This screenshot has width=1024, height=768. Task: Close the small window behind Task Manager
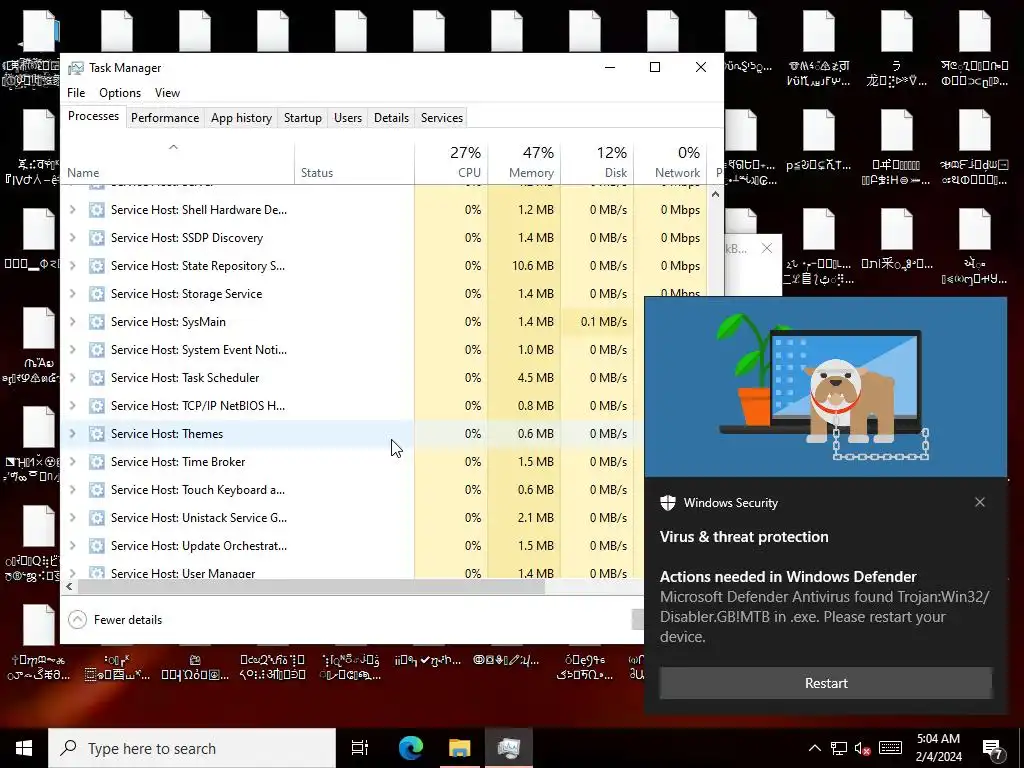pos(767,249)
